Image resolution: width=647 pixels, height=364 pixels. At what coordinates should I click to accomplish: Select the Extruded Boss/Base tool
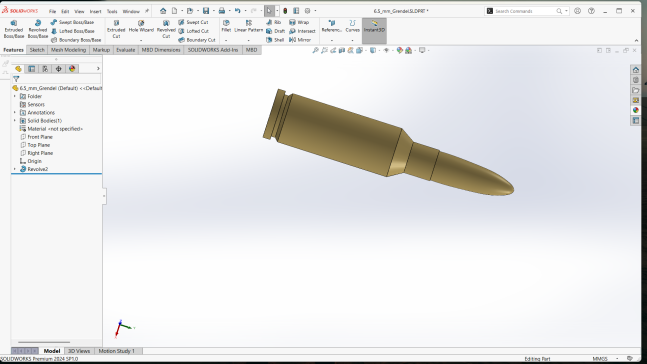[x=14, y=29]
